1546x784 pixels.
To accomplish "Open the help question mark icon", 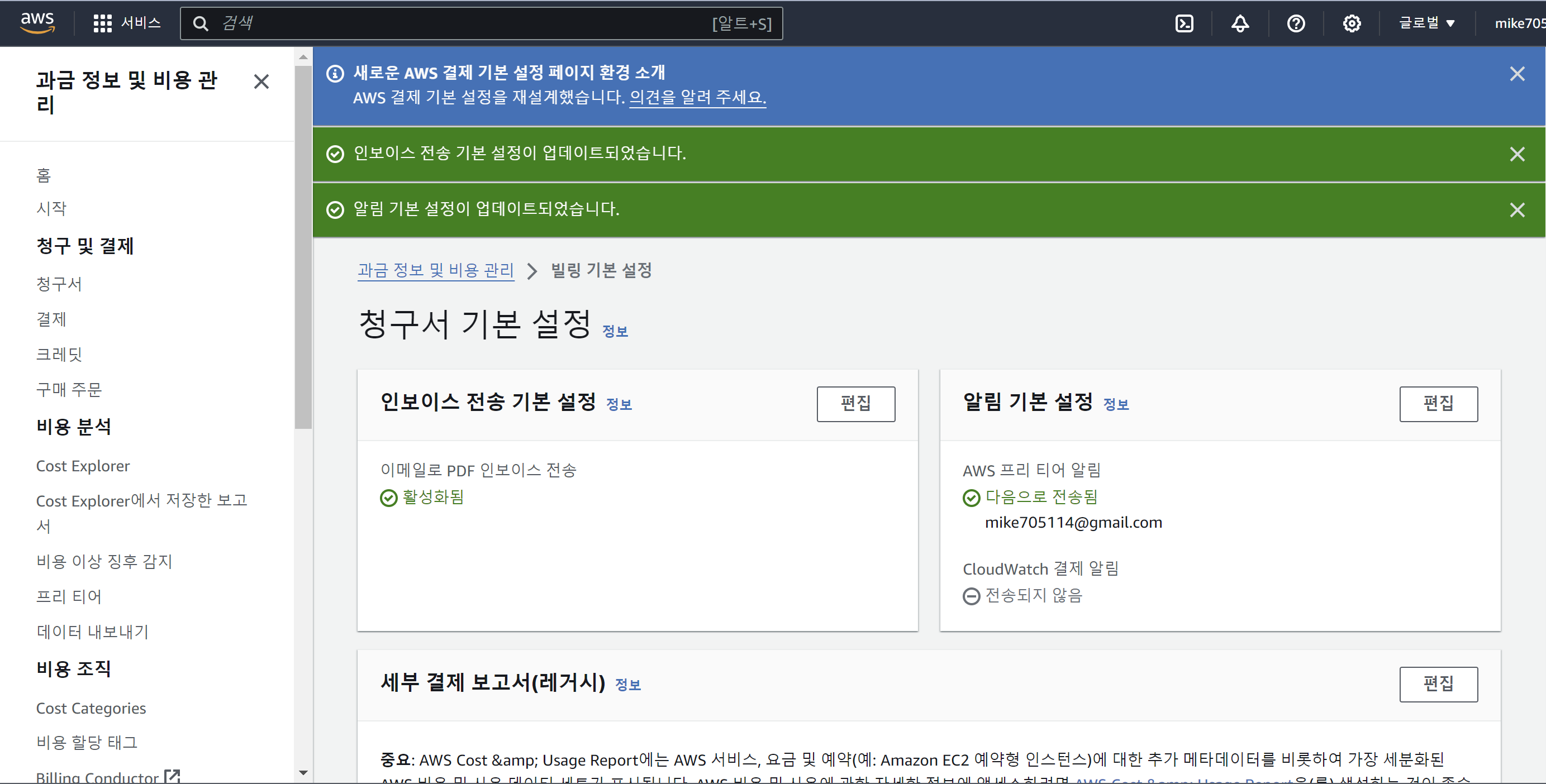I will click(1296, 23).
